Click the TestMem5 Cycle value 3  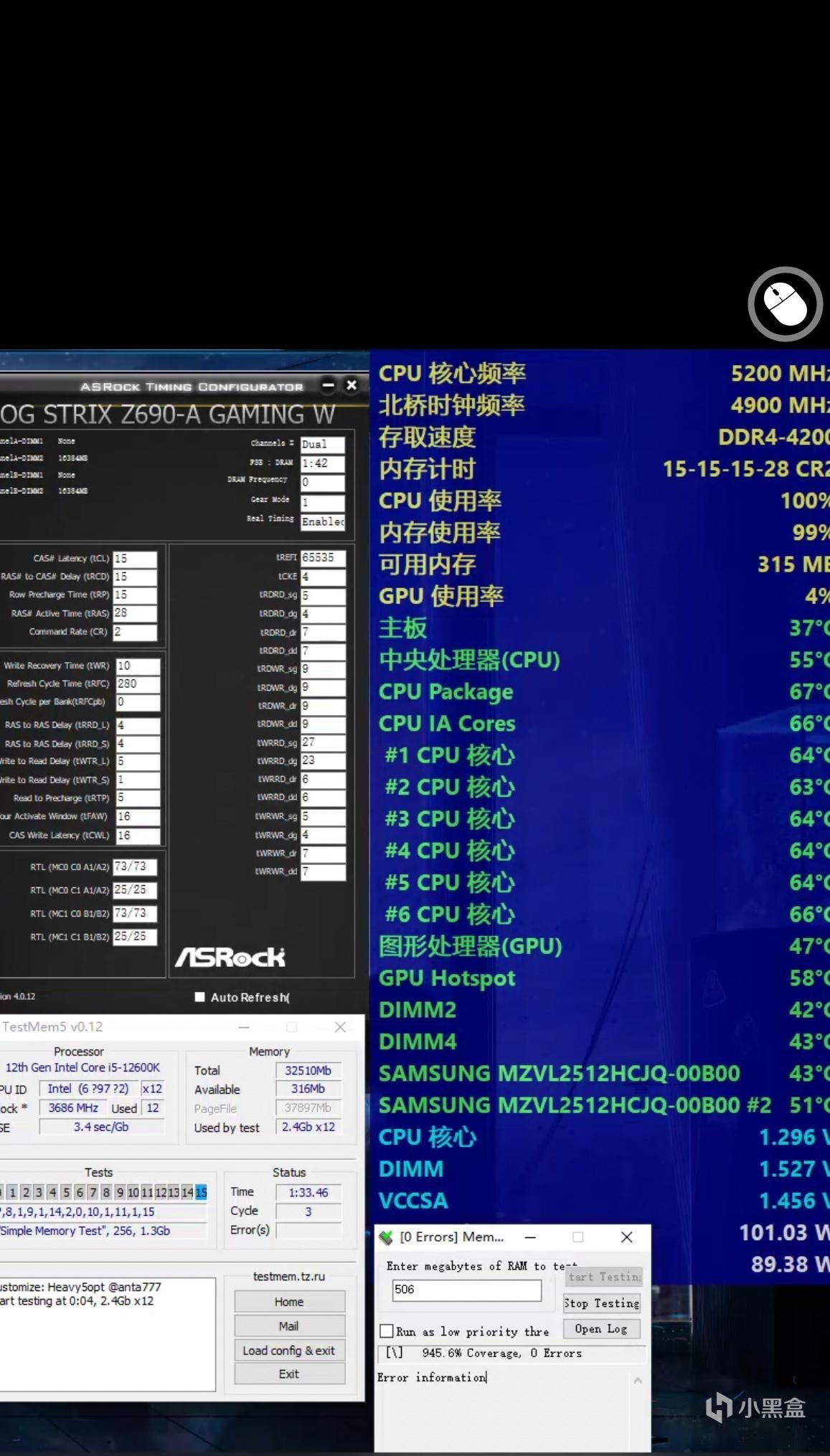308,1211
